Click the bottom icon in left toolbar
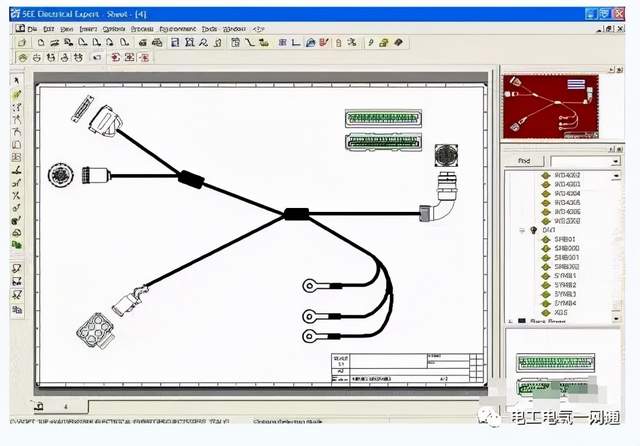 pyautogui.click(x=17, y=310)
